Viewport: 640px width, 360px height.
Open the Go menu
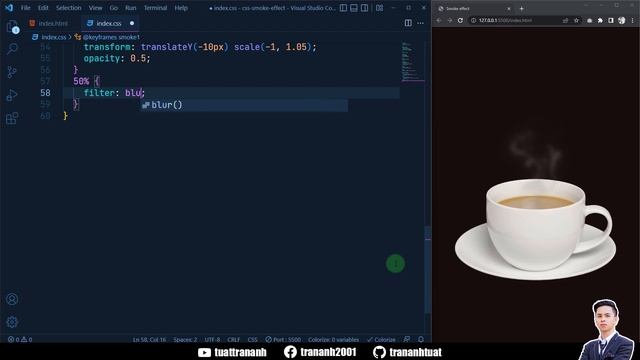coord(113,8)
